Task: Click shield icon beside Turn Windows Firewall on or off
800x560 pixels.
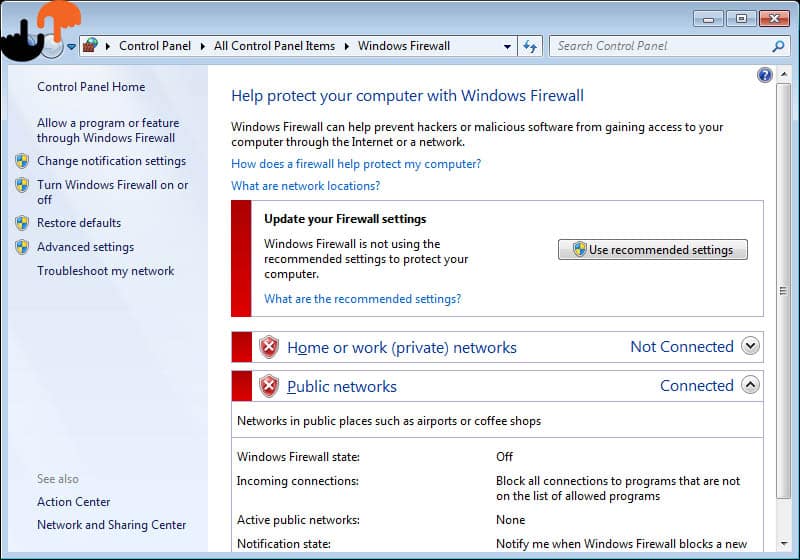Action: (x=22, y=185)
